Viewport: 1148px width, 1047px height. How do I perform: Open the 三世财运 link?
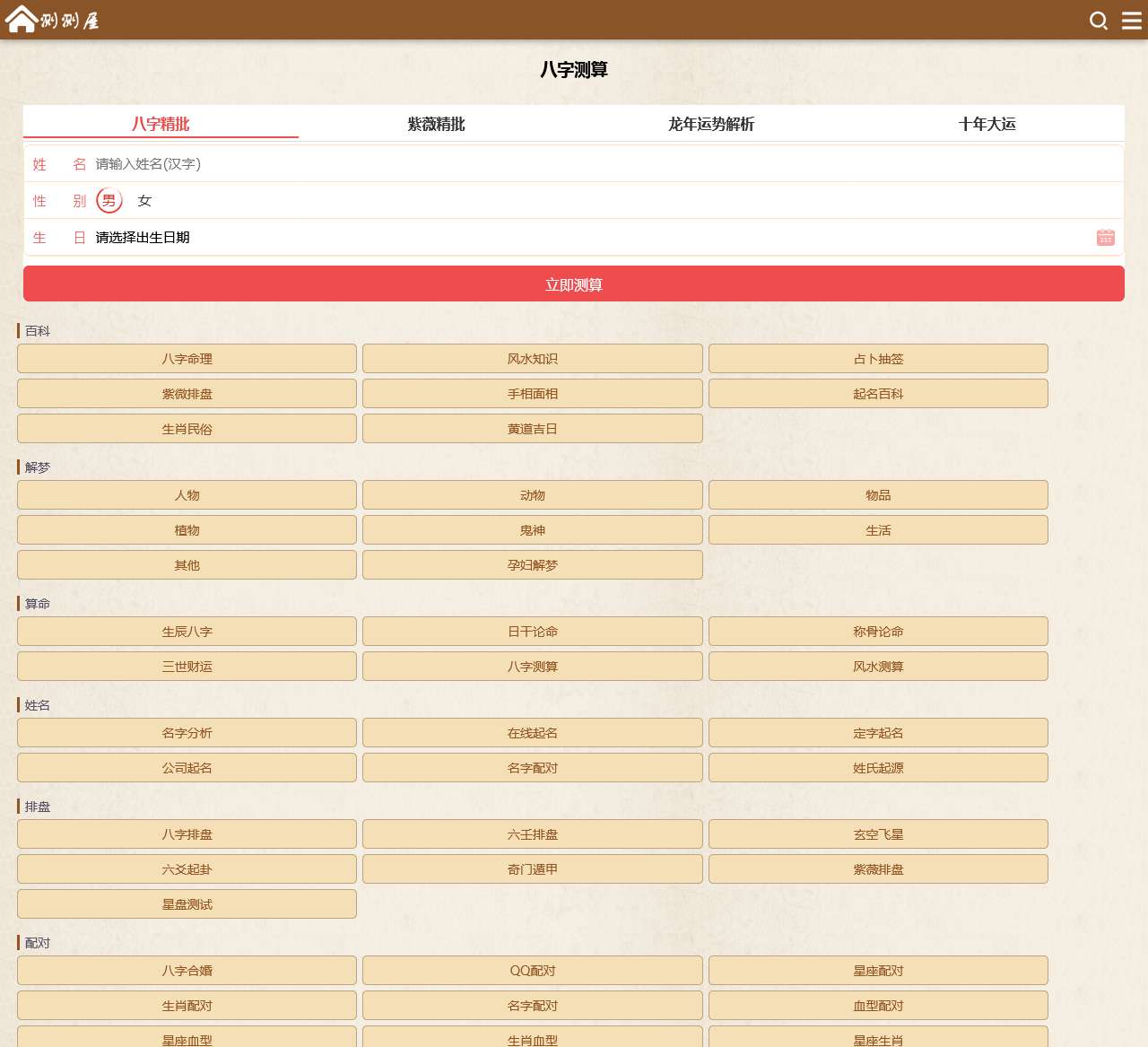point(187,667)
